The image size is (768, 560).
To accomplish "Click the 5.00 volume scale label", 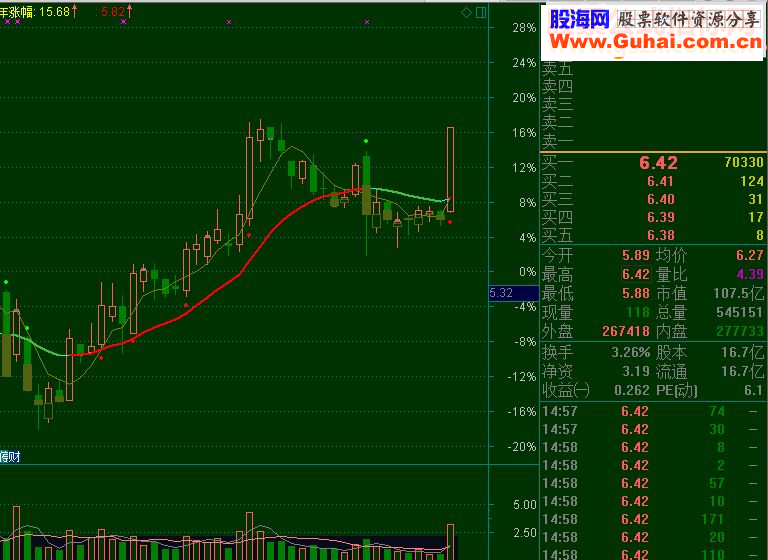I will pyautogui.click(x=525, y=505).
